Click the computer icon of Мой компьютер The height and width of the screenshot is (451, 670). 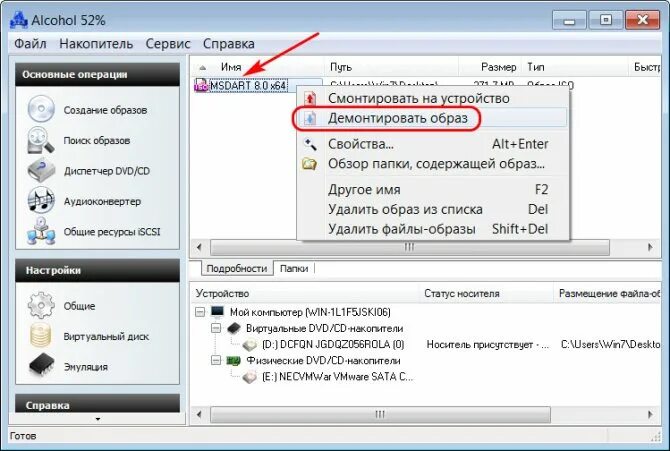217,312
